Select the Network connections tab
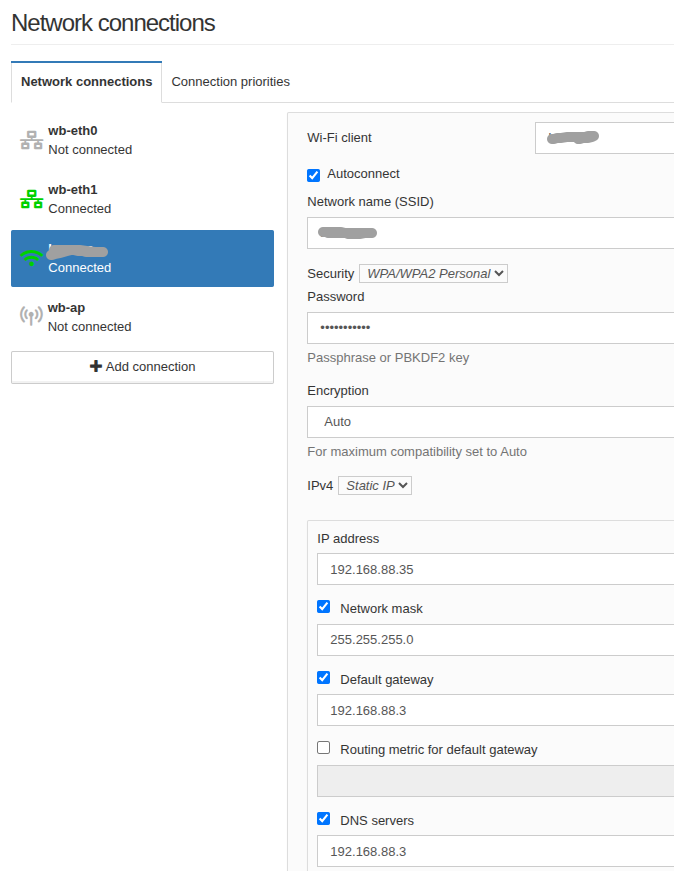674x871 pixels. pos(86,82)
